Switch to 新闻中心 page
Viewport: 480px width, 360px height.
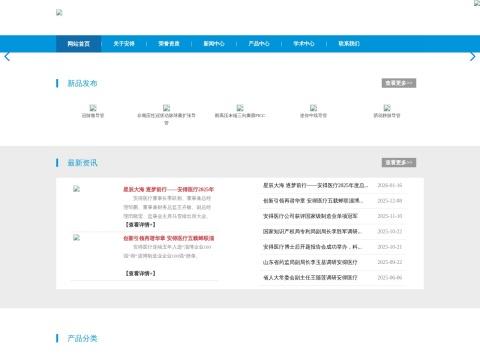[214, 44]
